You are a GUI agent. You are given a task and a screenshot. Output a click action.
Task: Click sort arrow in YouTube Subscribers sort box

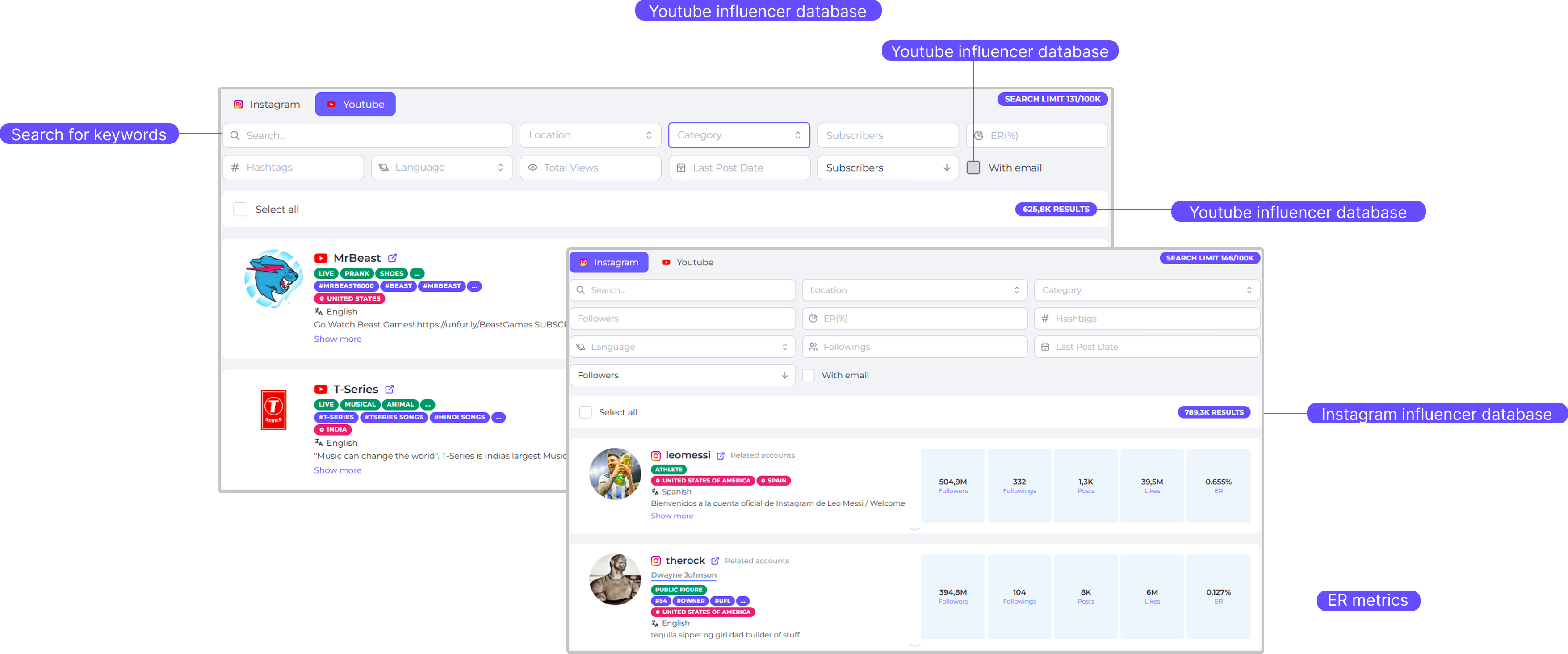[947, 168]
